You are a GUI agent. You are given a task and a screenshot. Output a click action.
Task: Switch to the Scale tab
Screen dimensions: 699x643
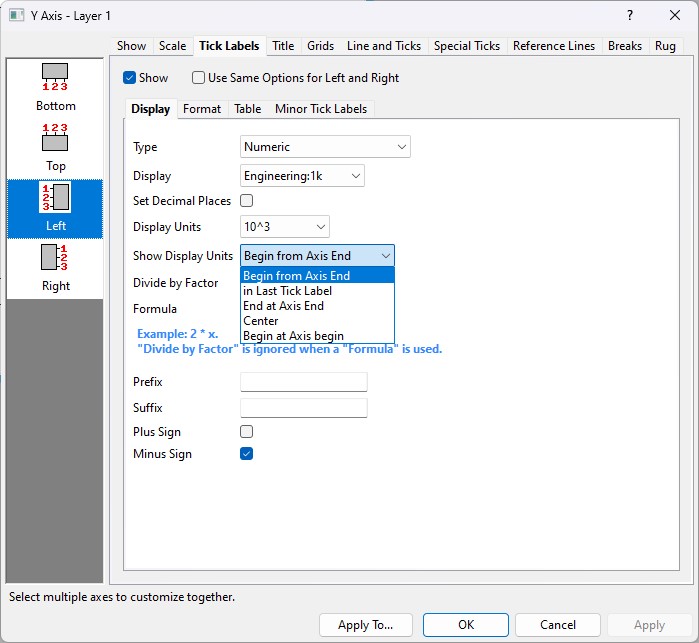click(173, 46)
